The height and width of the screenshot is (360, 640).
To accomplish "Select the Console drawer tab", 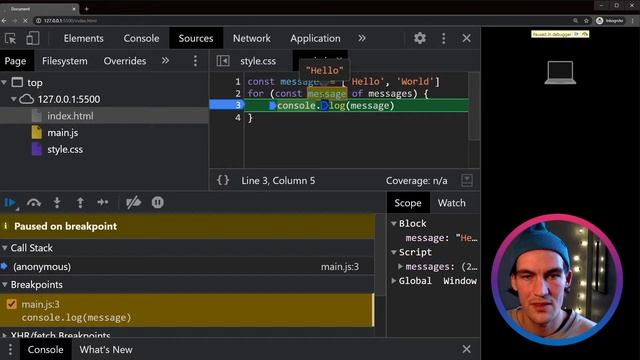I will [x=45, y=349].
